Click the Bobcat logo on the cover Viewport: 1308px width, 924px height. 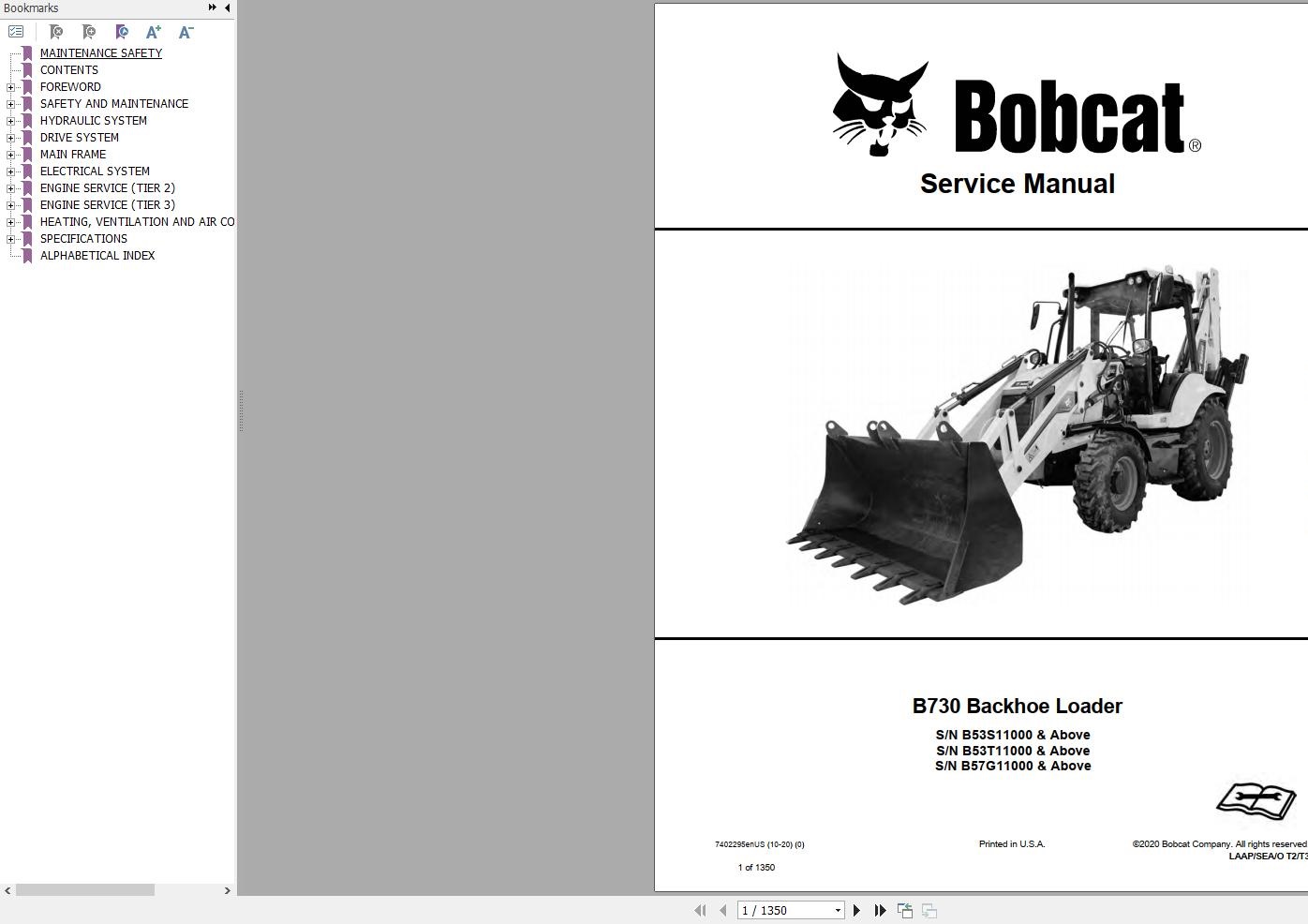(x=1017, y=105)
